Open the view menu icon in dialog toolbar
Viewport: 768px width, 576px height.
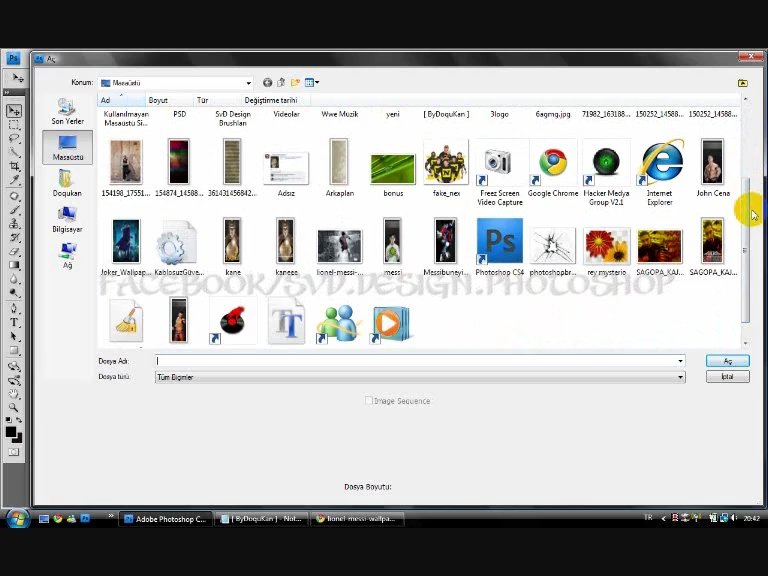(312, 83)
